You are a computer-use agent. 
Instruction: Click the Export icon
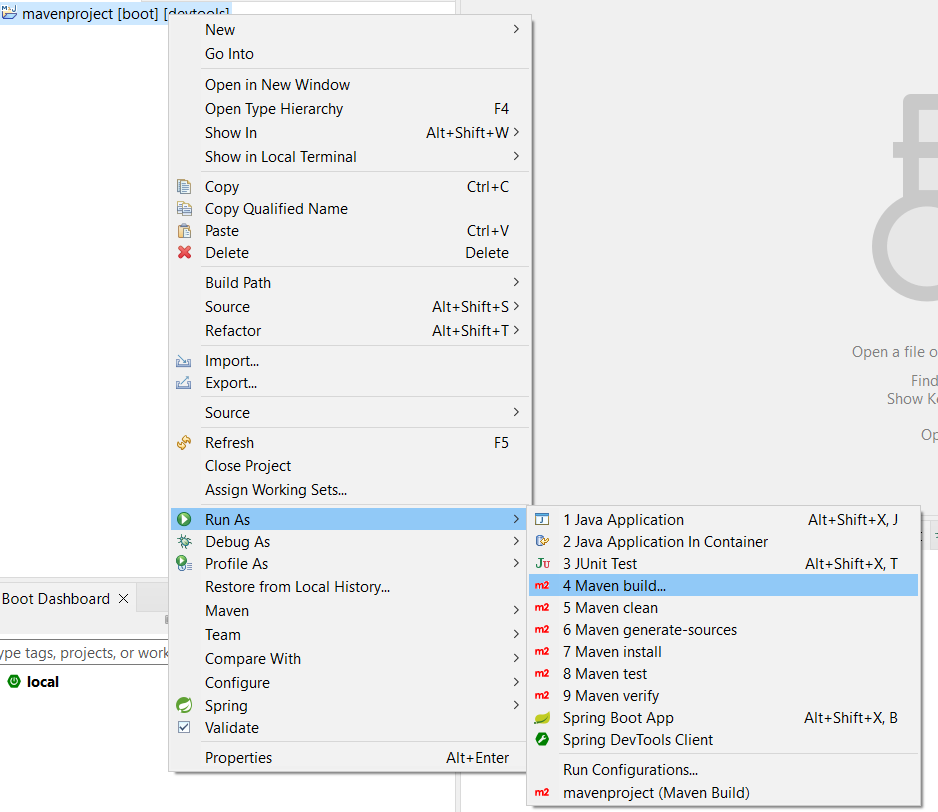184,383
